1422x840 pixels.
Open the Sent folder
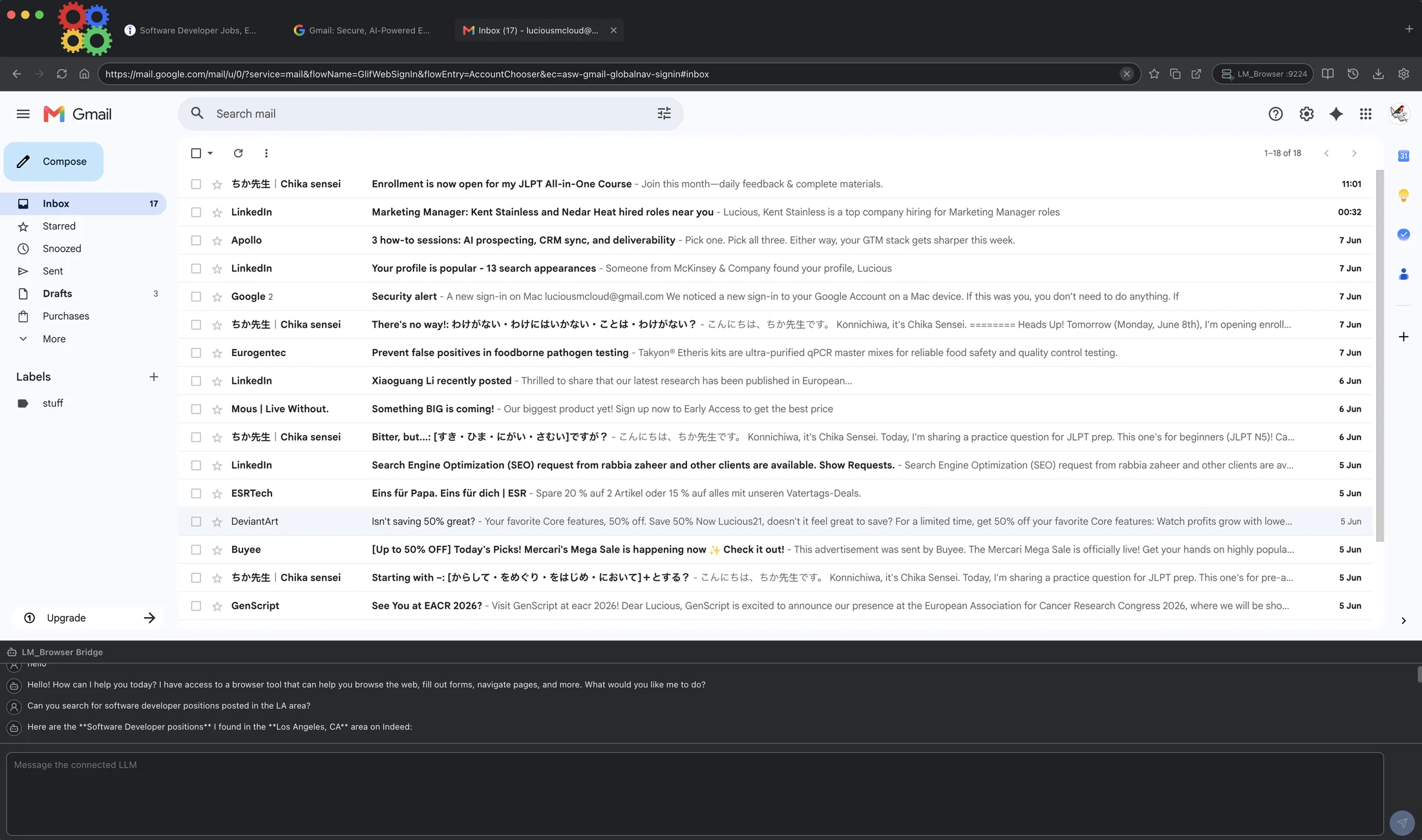tap(84, 271)
